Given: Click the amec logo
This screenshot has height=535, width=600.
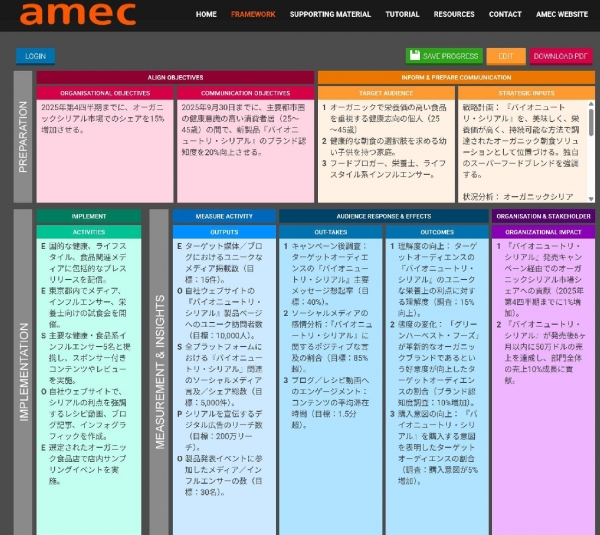Looking at the screenshot, I should coord(78,13).
